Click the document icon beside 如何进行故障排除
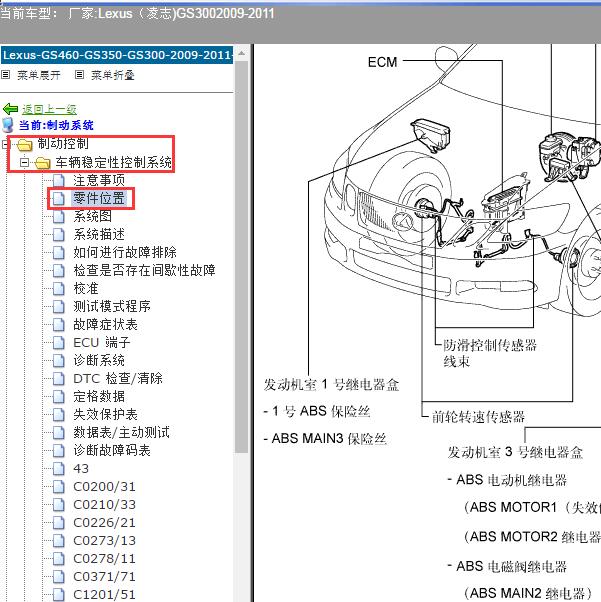 pyautogui.click(x=58, y=252)
